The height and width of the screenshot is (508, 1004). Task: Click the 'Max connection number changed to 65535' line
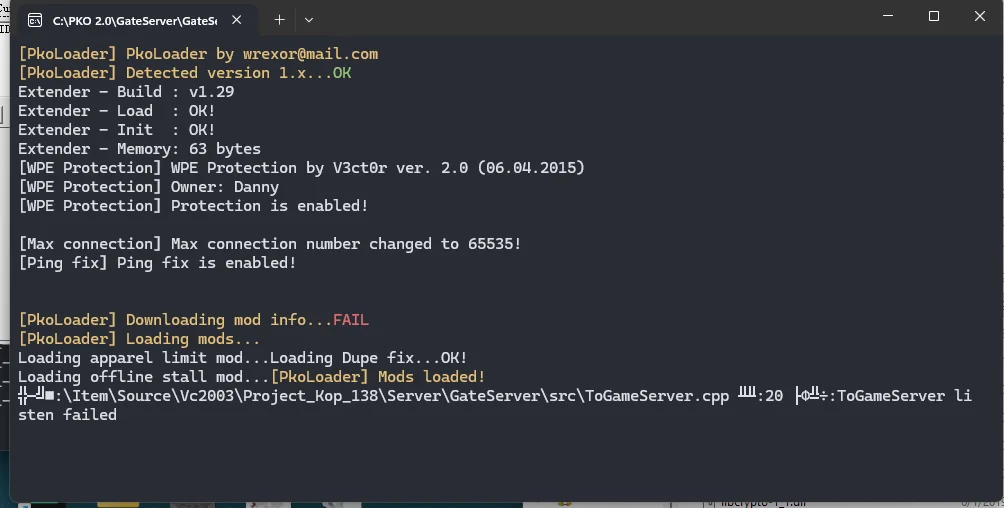coord(270,244)
